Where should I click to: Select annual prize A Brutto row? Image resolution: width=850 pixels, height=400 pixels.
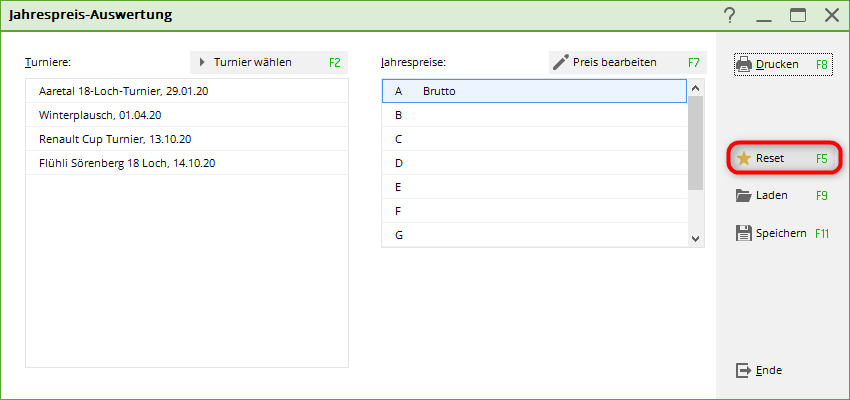[534, 91]
